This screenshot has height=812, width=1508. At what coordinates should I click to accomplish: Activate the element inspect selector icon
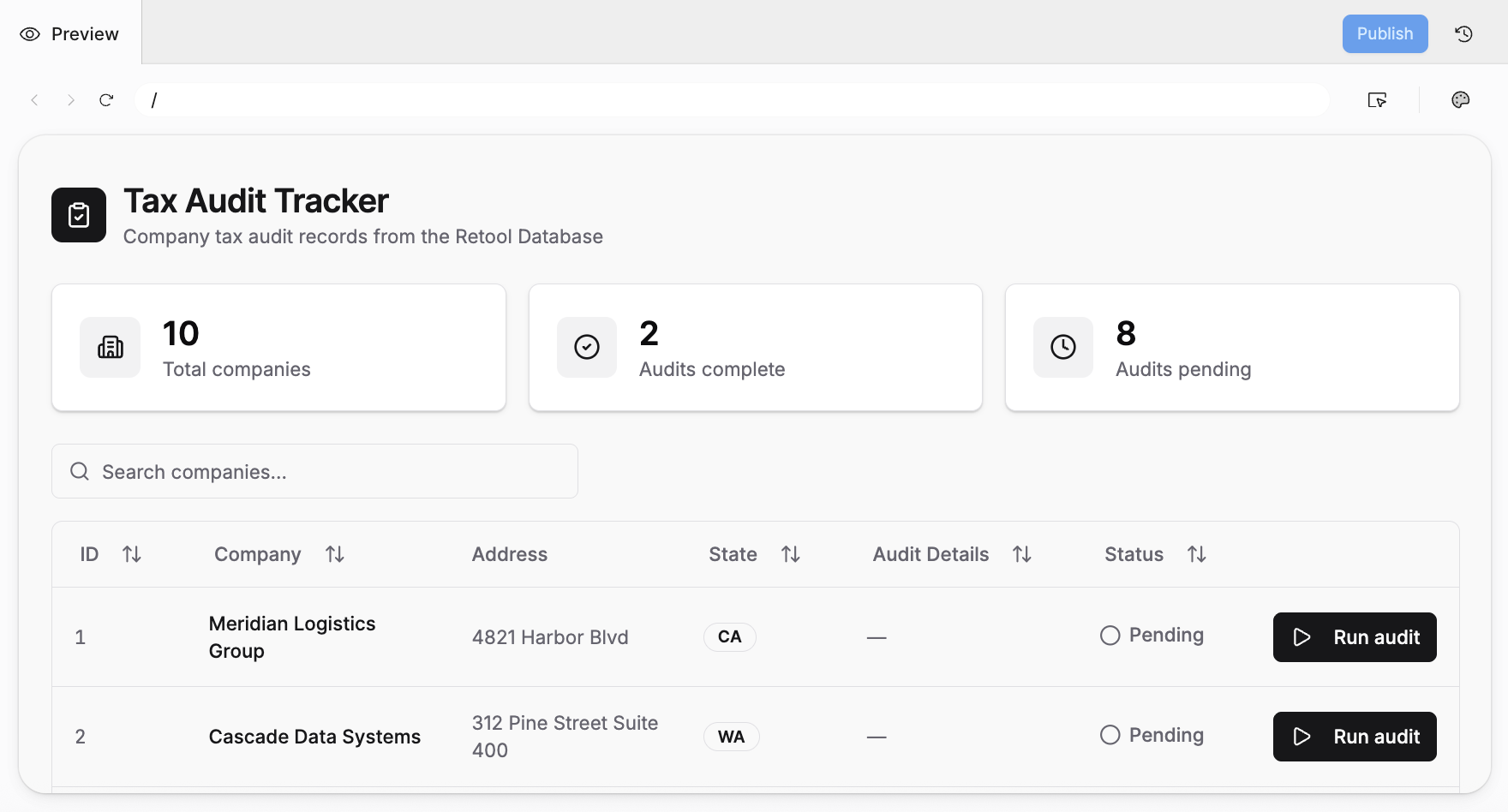pyautogui.click(x=1377, y=100)
